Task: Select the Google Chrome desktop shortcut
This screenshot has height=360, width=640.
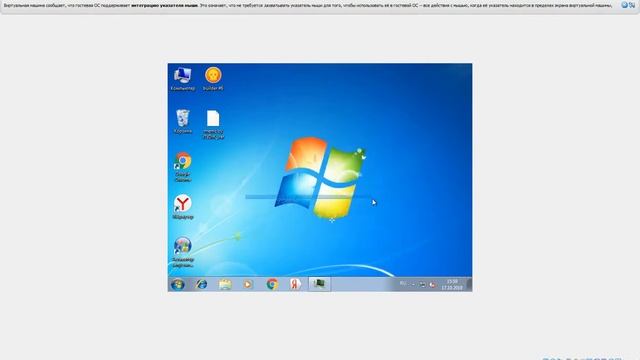Action: [182, 167]
